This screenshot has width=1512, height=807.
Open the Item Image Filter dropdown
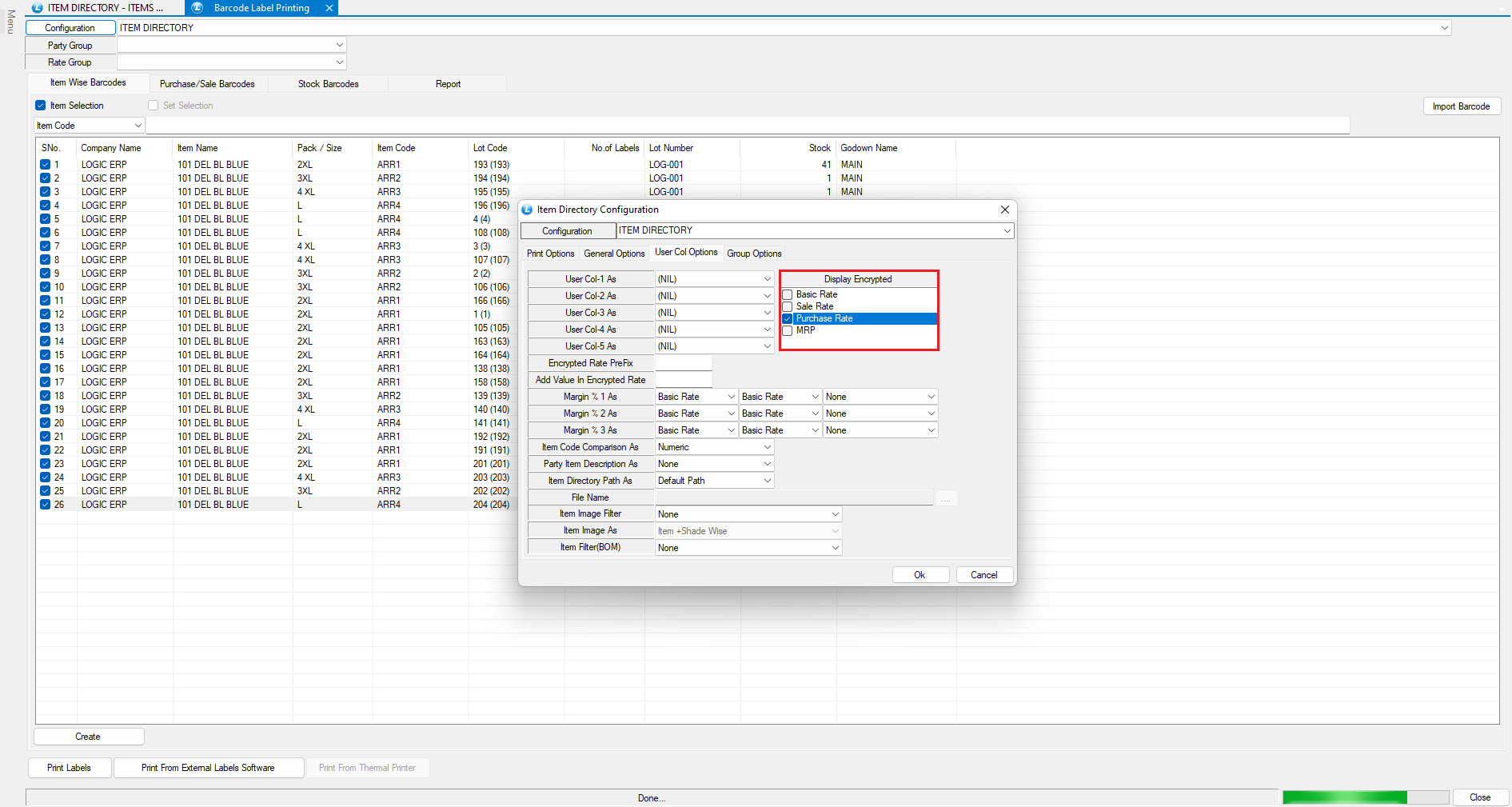click(x=835, y=514)
